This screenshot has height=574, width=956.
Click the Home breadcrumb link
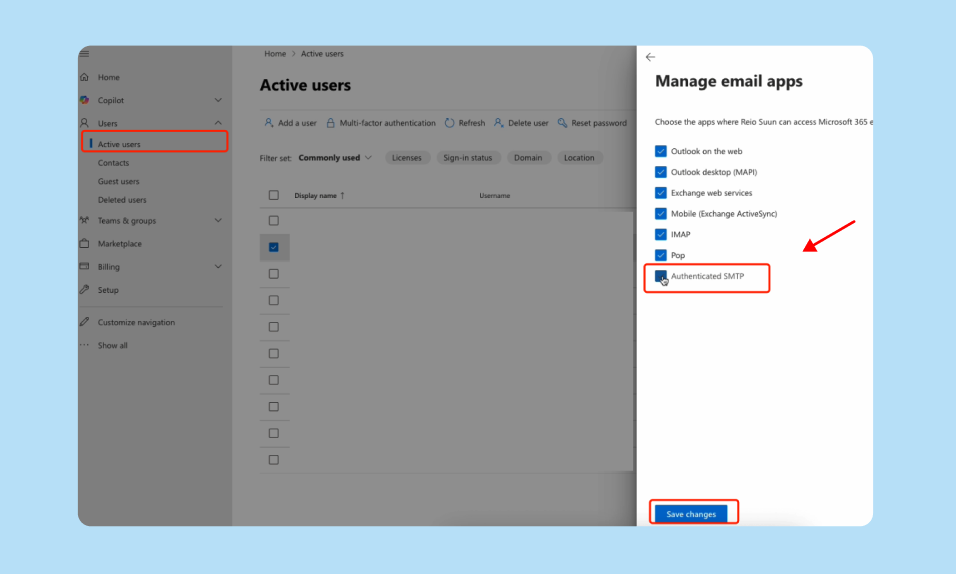[275, 54]
